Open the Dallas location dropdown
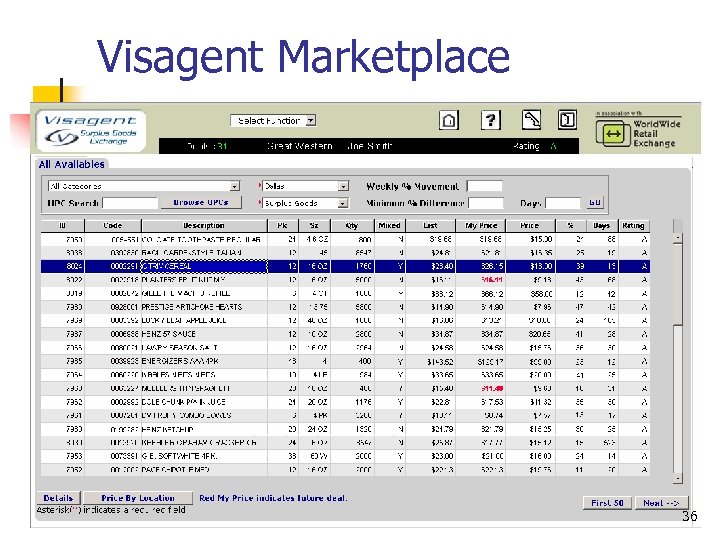Screen dimensions: 720x540 pos(305,186)
